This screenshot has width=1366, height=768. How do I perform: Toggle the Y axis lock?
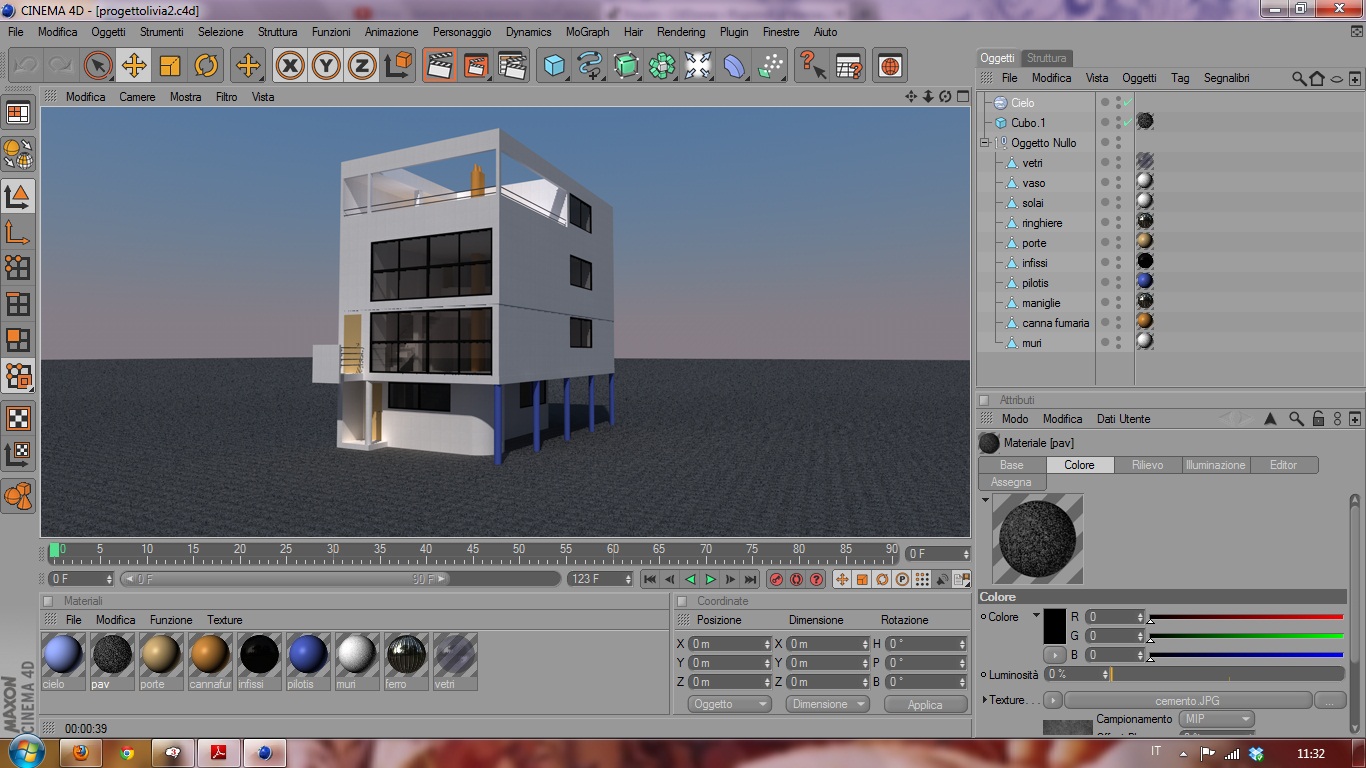[x=326, y=66]
